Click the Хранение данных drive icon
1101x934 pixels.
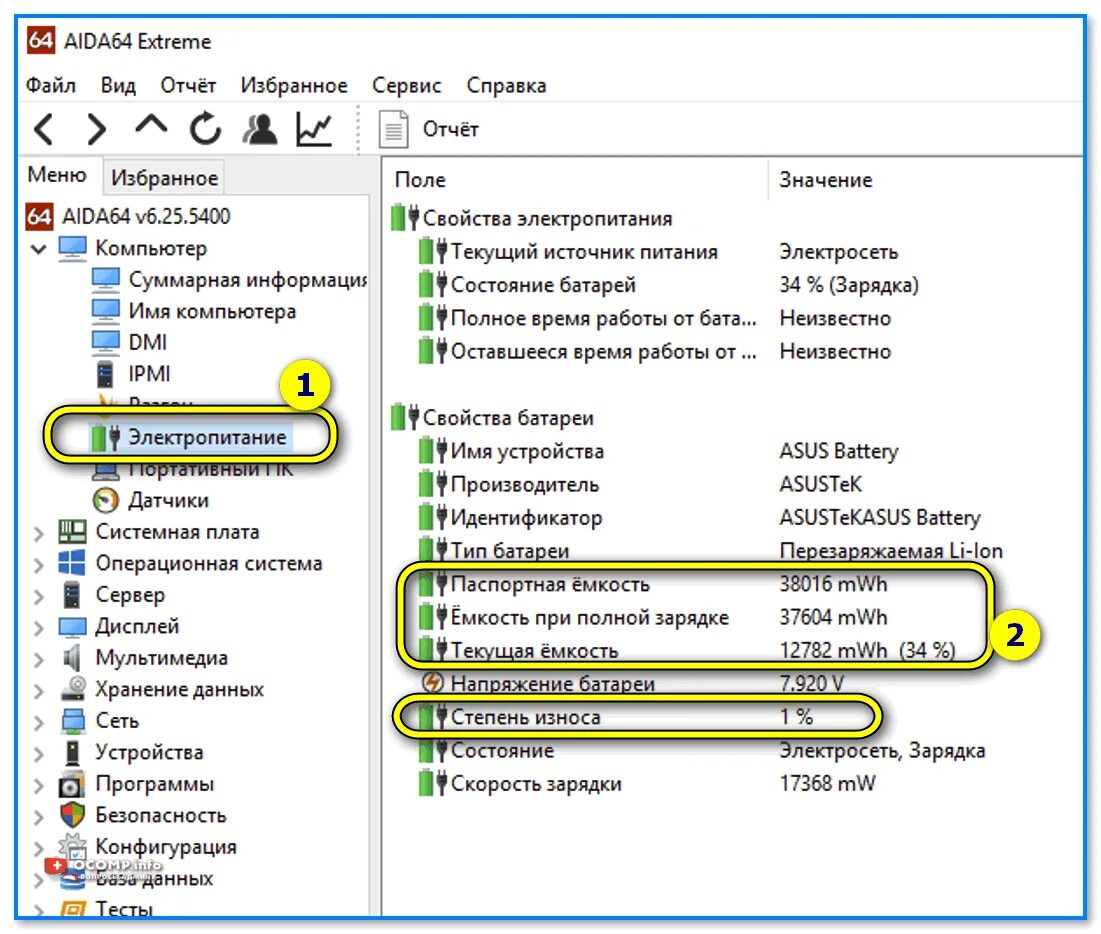pyautogui.click(x=72, y=689)
